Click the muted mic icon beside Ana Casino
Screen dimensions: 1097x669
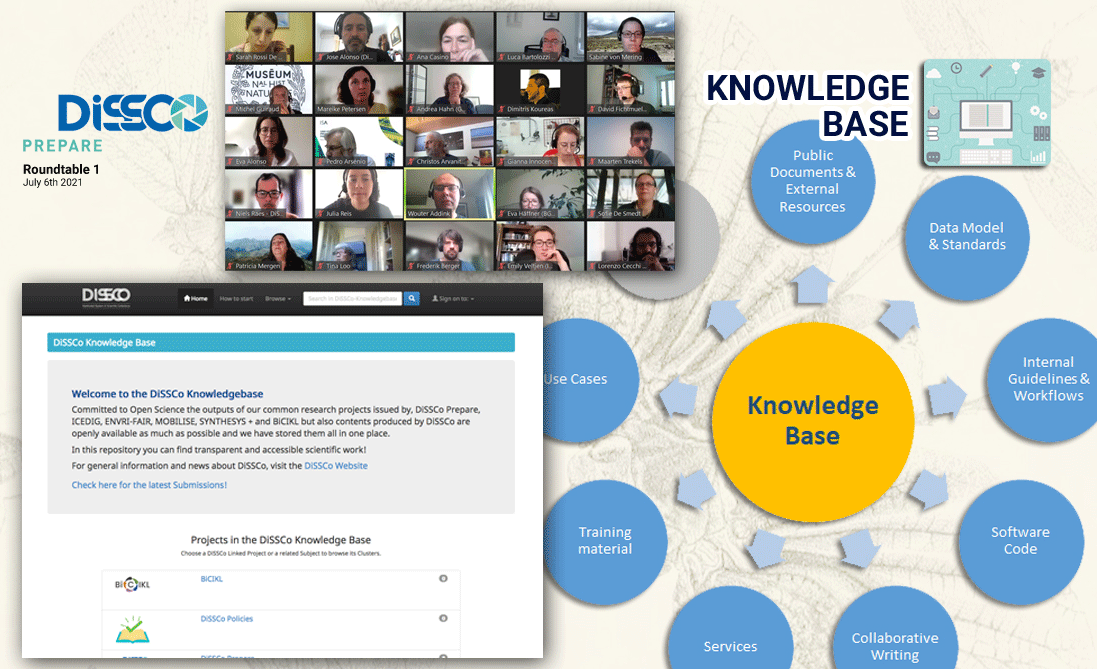click(x=411, y=57)
